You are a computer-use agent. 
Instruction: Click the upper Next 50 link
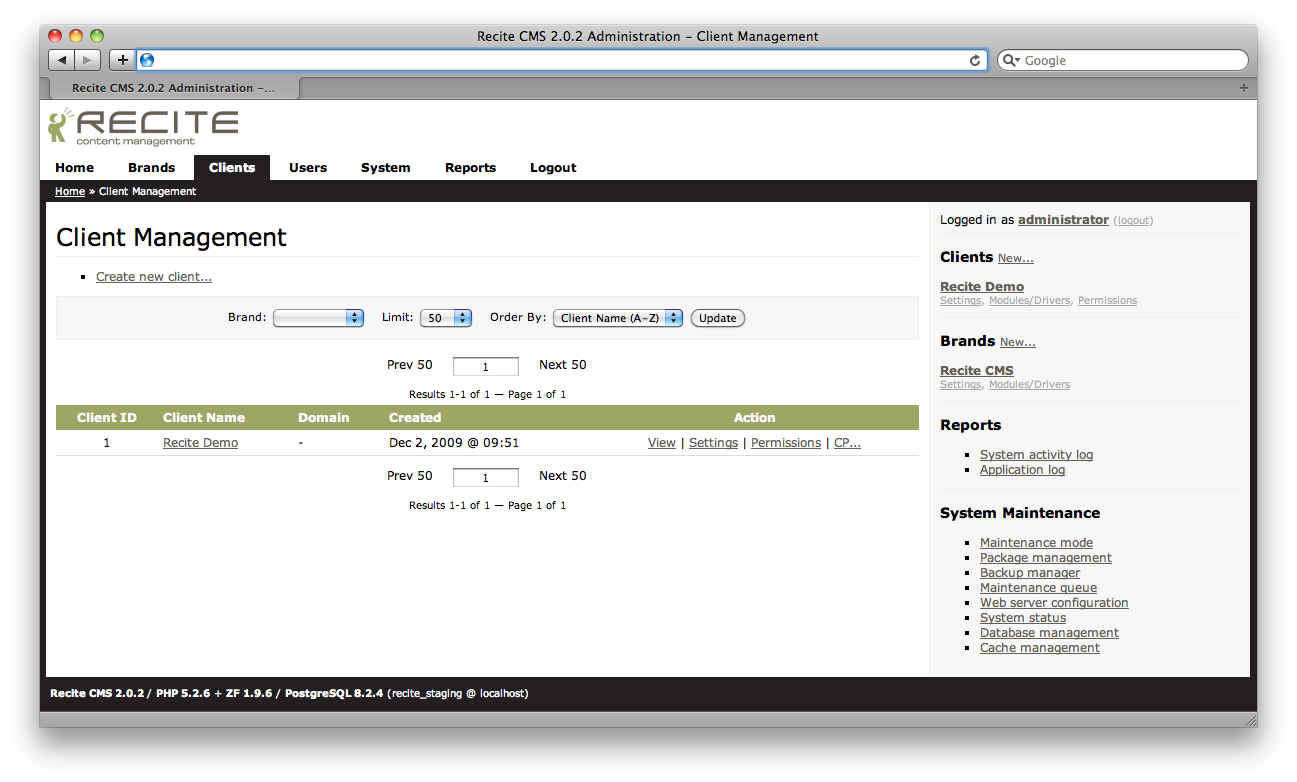pos(563,365)
